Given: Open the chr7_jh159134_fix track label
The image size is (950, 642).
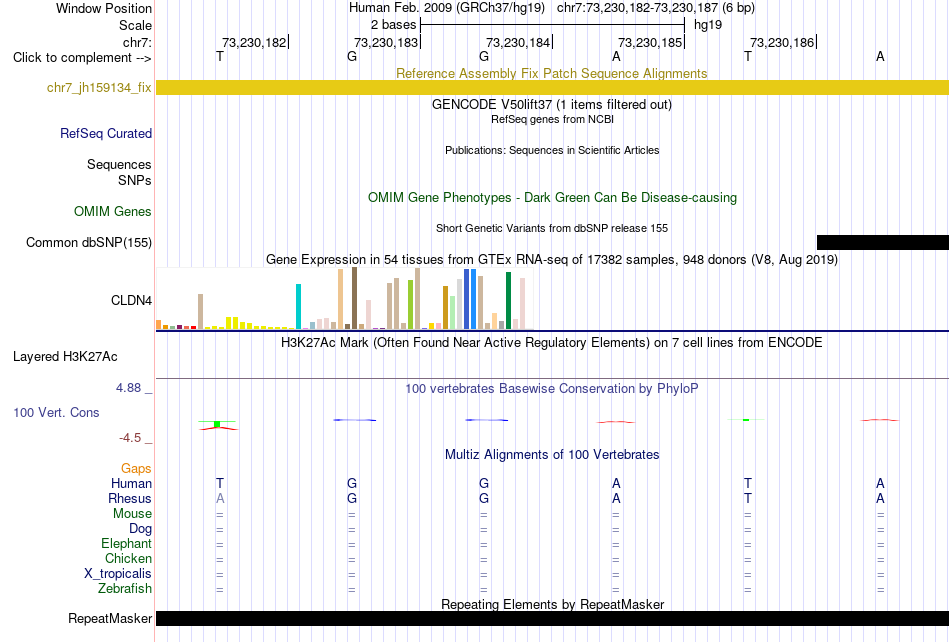Looking at the screenshot, I should click(x=99, y=88).
